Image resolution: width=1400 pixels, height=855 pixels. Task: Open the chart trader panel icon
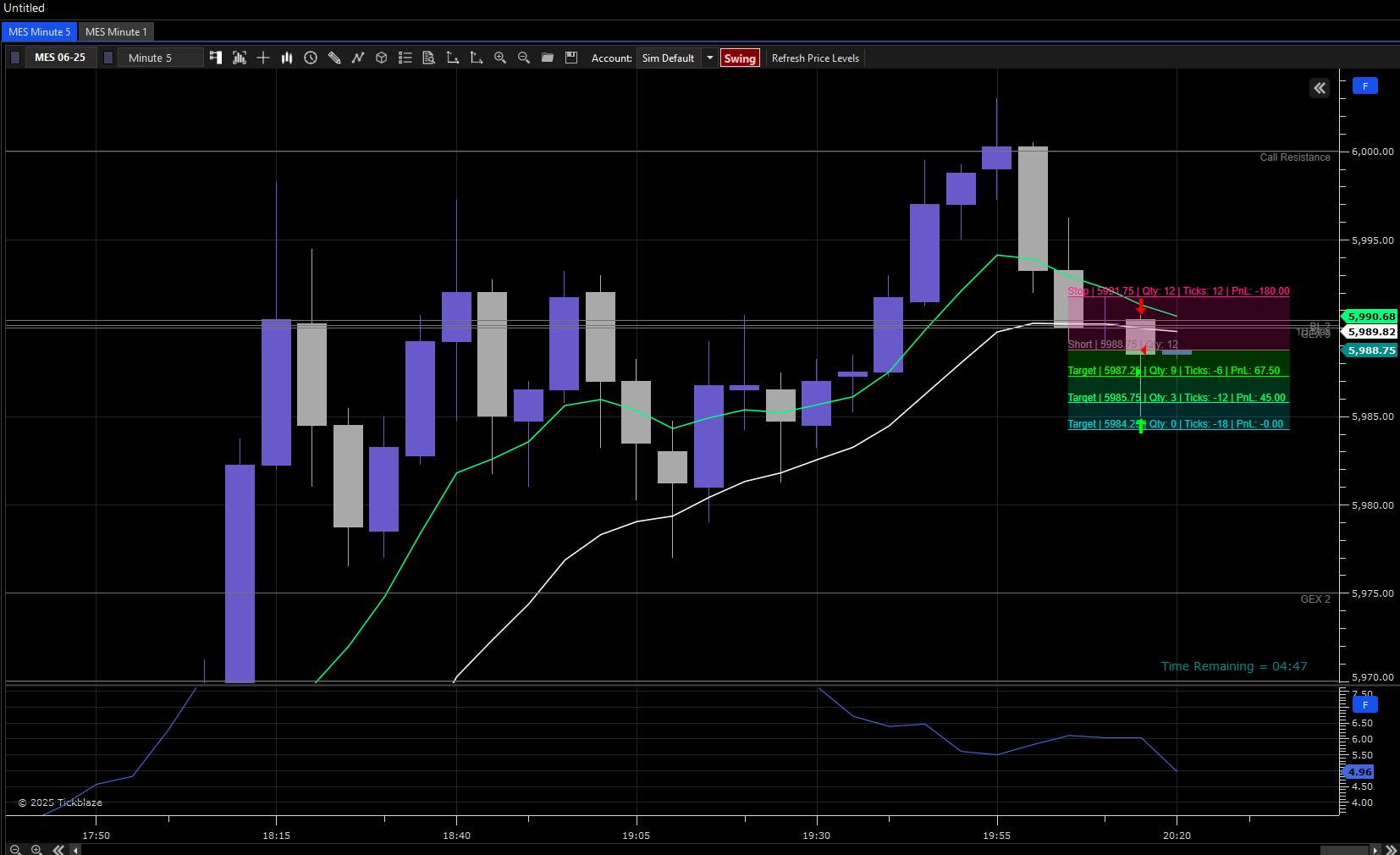[216, 58]
